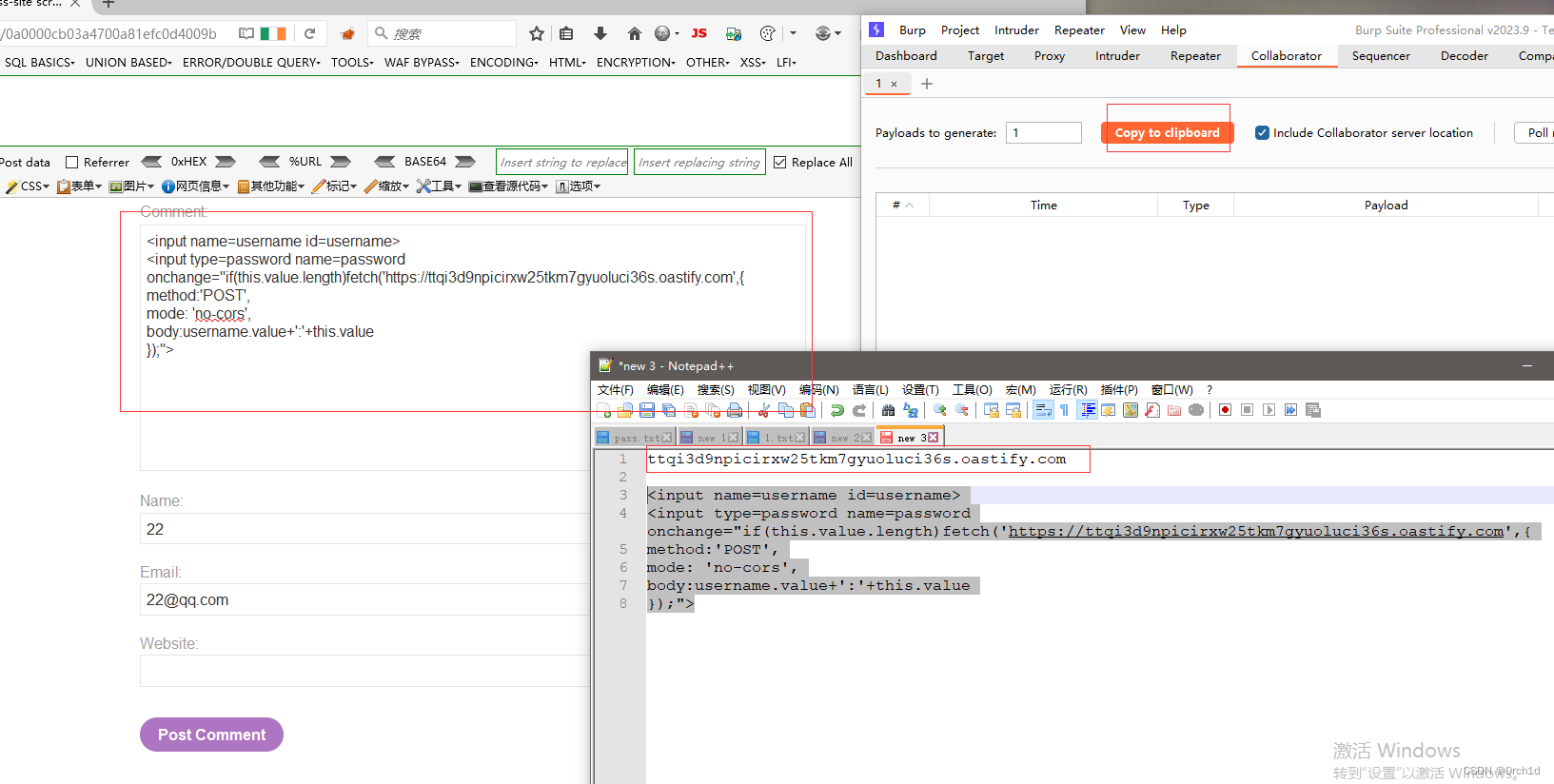The width and height of the screenshot is (1554, 784).
Task: Click the Notepad++ Zoom Out icon
Action: tap(962, 410)
